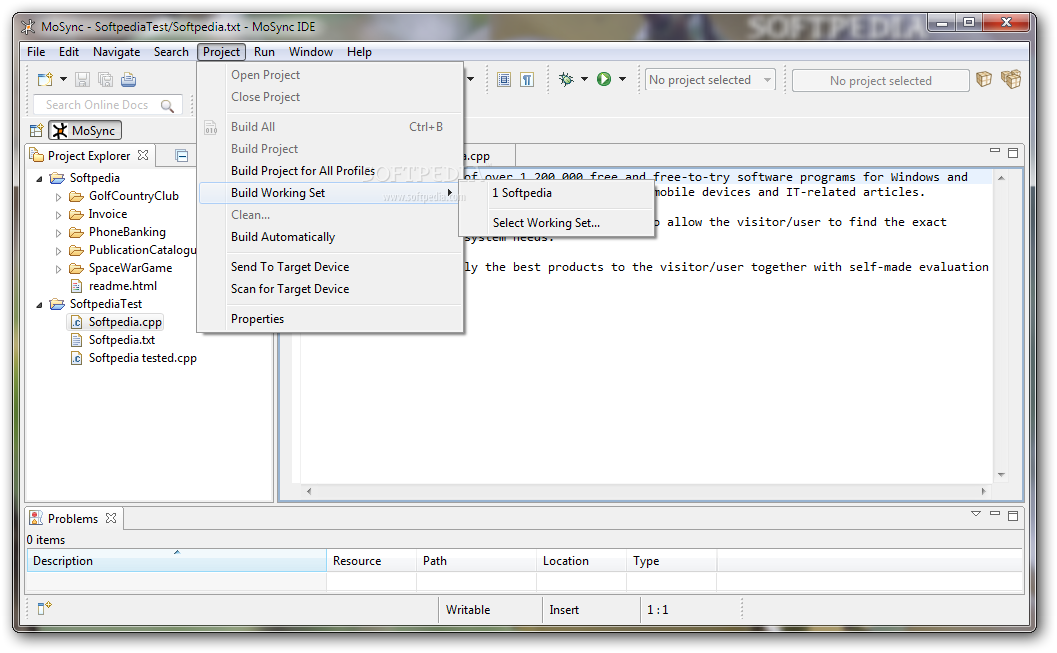Screen dimensions: 1057x653
Task: Click status bar fast view icon
Action: click(44, 609)
